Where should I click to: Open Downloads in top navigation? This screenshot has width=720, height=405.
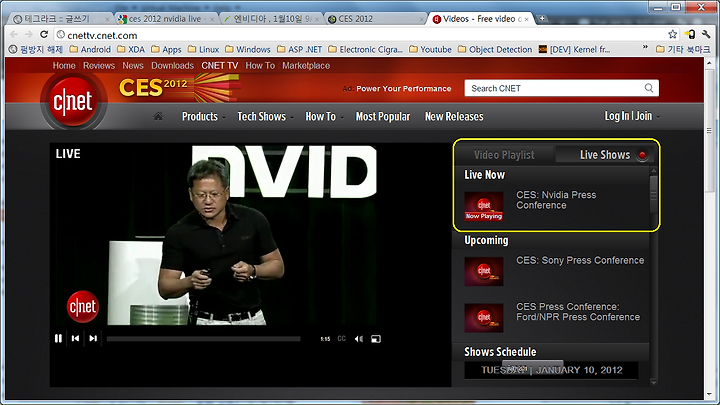[x=172, y=66]
